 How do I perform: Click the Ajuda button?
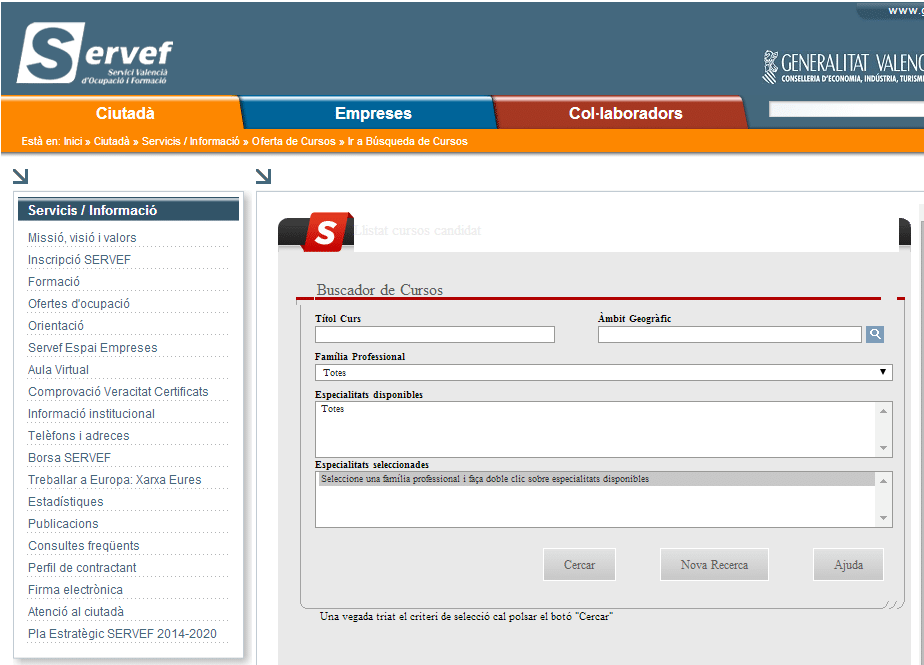coord(848,565)
